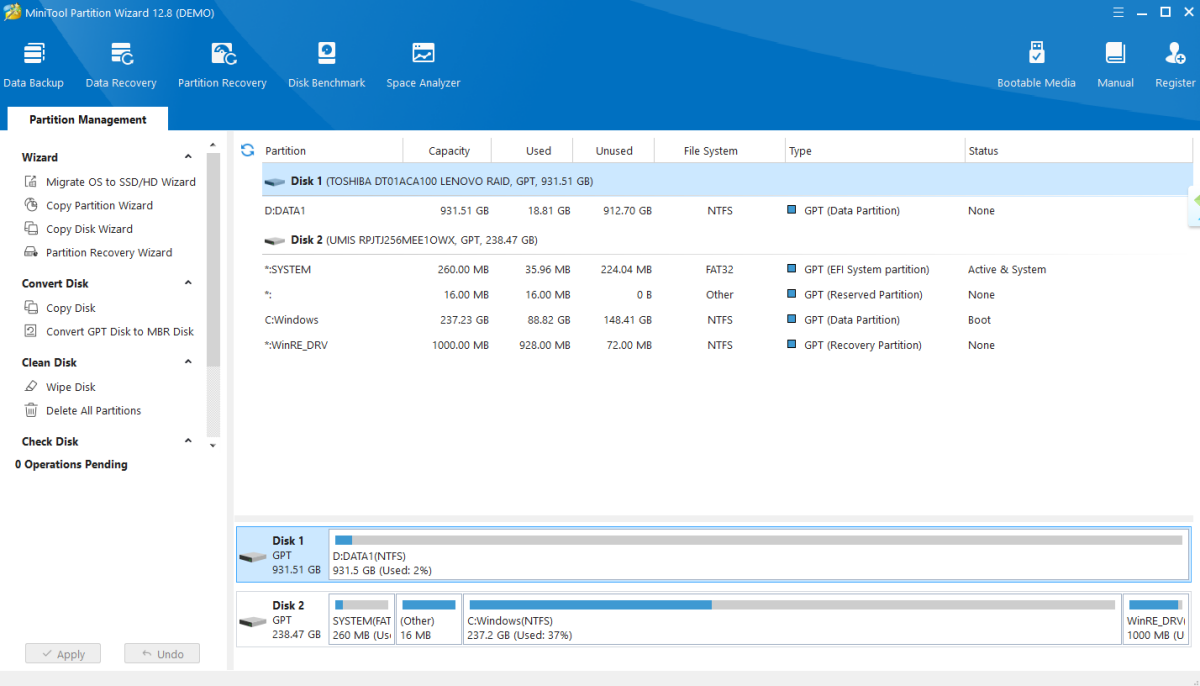The image size is (1200, 686).
Task: Sort by the File System column header
Action: coord(719,151)
